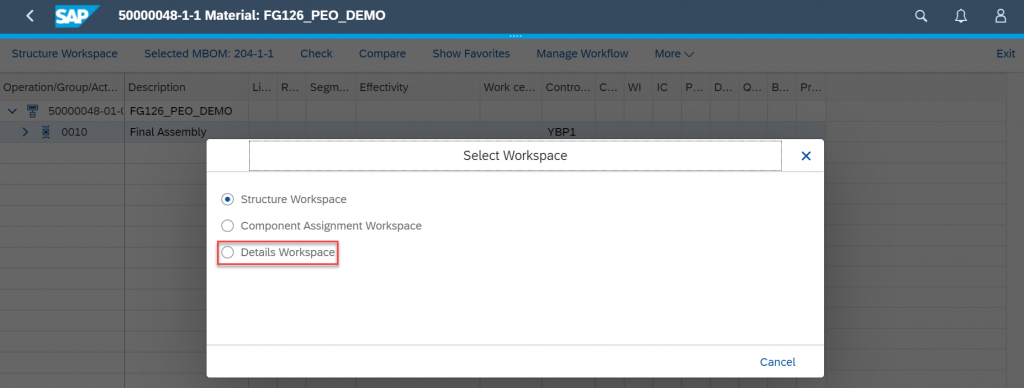Viewport: 1024px width, 388px height.
Task: Select the 0010 tree row
Action: (x=74, y=132)
